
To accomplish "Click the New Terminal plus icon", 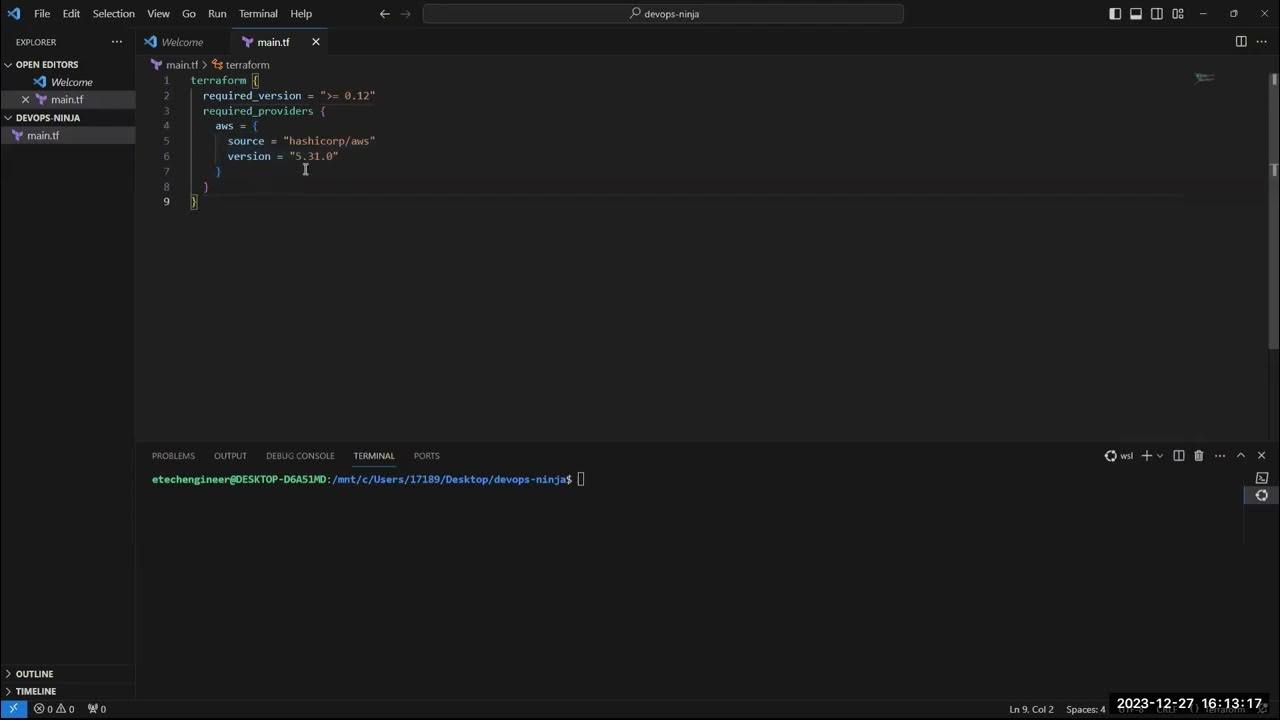I will tap(1147, 456).
